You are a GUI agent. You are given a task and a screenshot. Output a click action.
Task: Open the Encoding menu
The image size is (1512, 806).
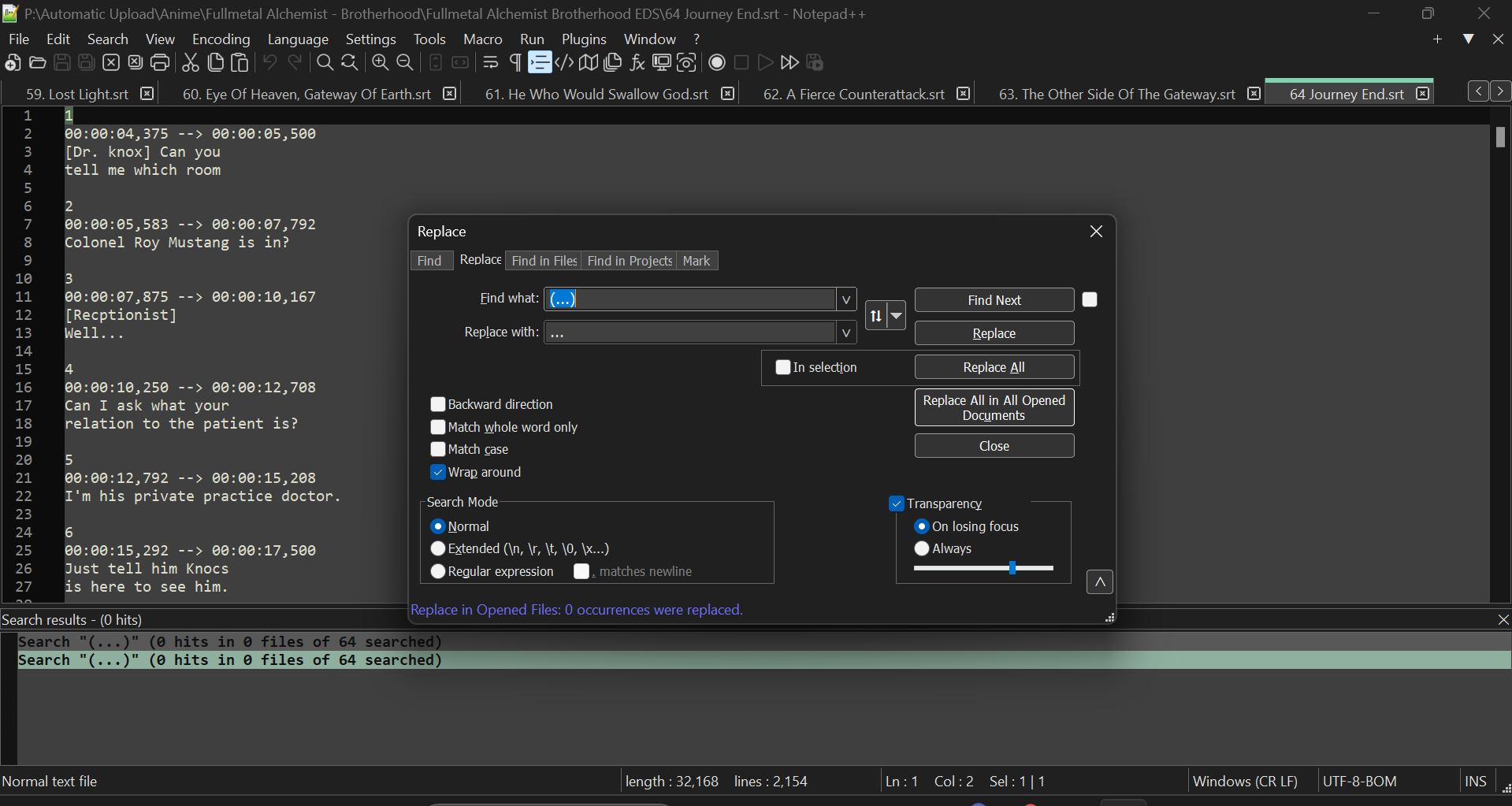point(221,39)
